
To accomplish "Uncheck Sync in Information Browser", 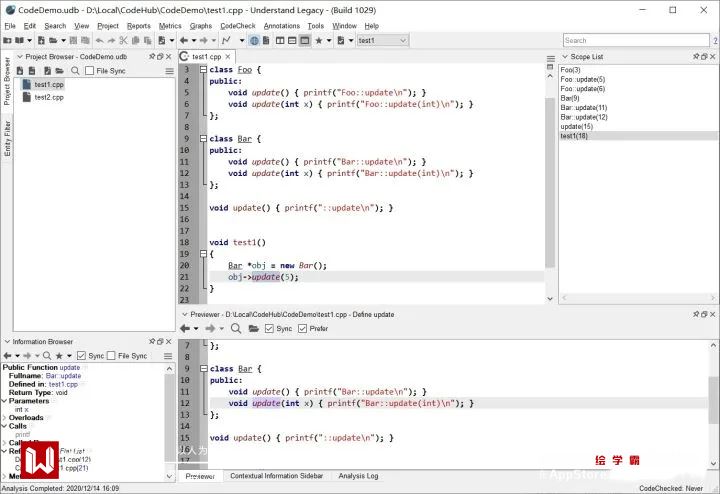I will [81, 356].
